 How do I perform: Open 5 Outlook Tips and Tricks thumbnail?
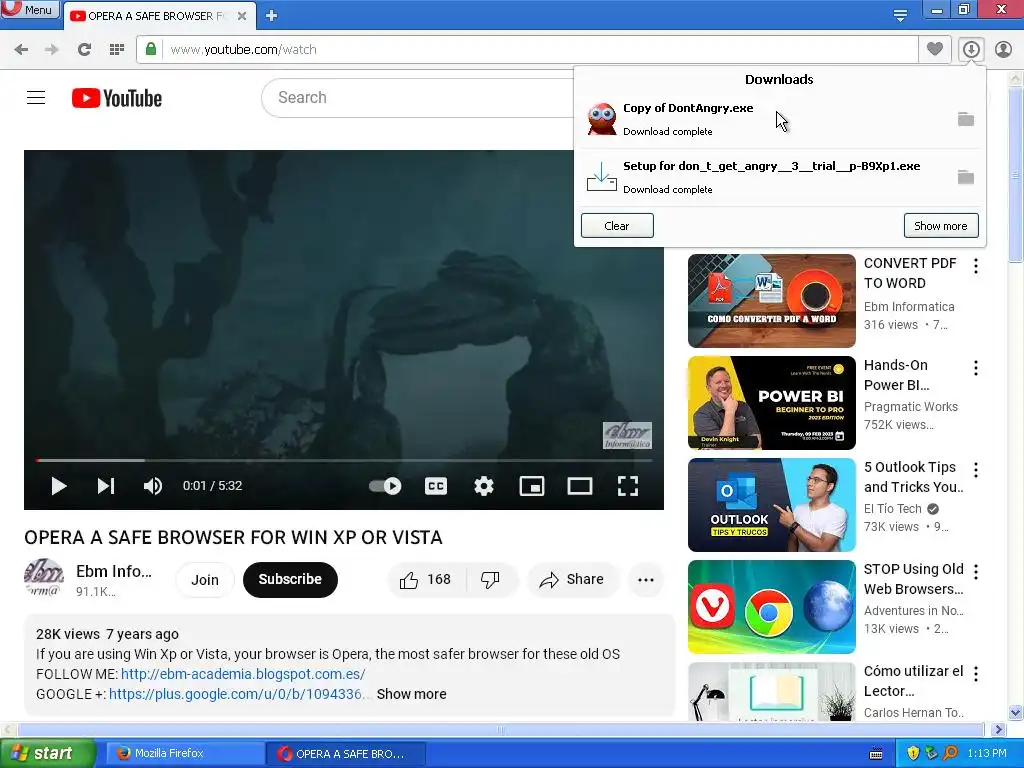771,505
